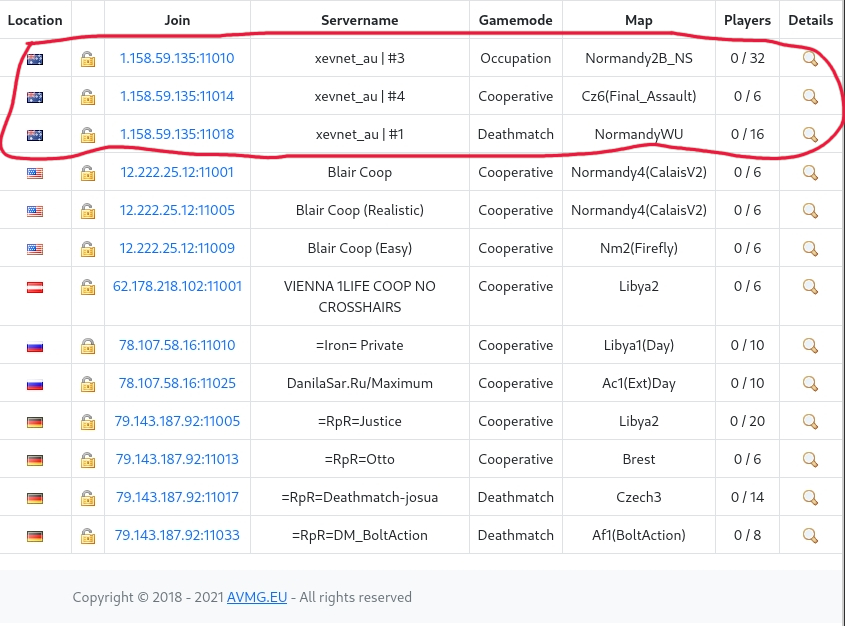Image resolution: width=845 pixels, height=626 pixels.
Task: Click the Map column header
Action: pyautogui.click(x=638, y=20)
